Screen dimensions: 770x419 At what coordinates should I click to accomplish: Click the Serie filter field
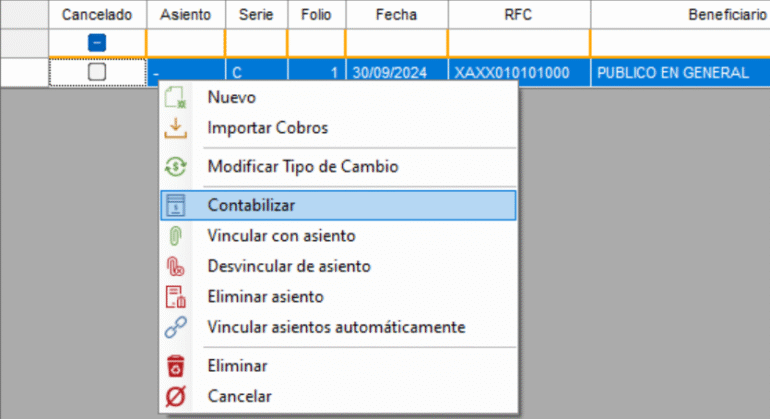pos(256,43)
